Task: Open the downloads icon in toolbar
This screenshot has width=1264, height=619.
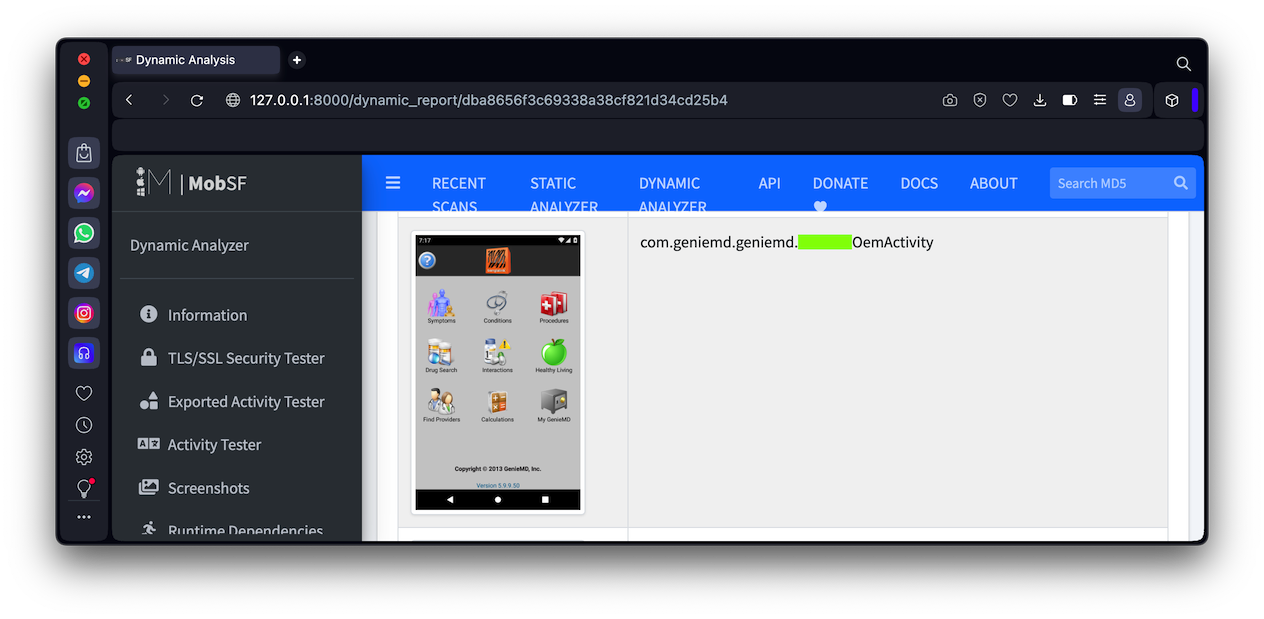Action: (x=1040, y=100)
